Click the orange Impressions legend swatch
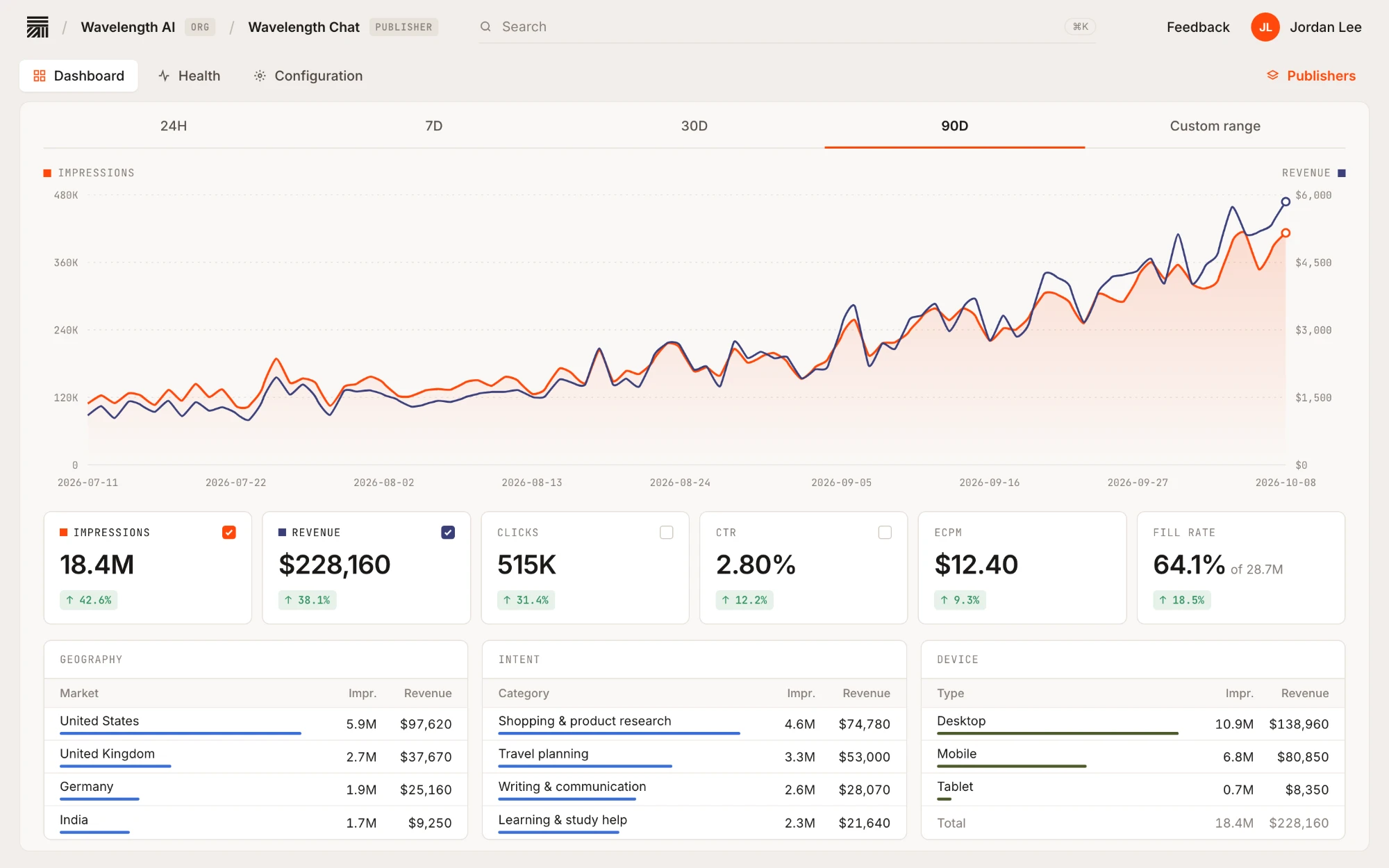The height and width of the screenshot is (868, 1389). click(47, 173)
